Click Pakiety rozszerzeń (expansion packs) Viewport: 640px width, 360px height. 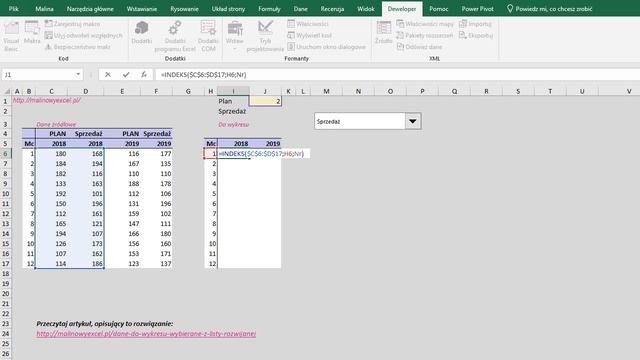tap(424, 36)
